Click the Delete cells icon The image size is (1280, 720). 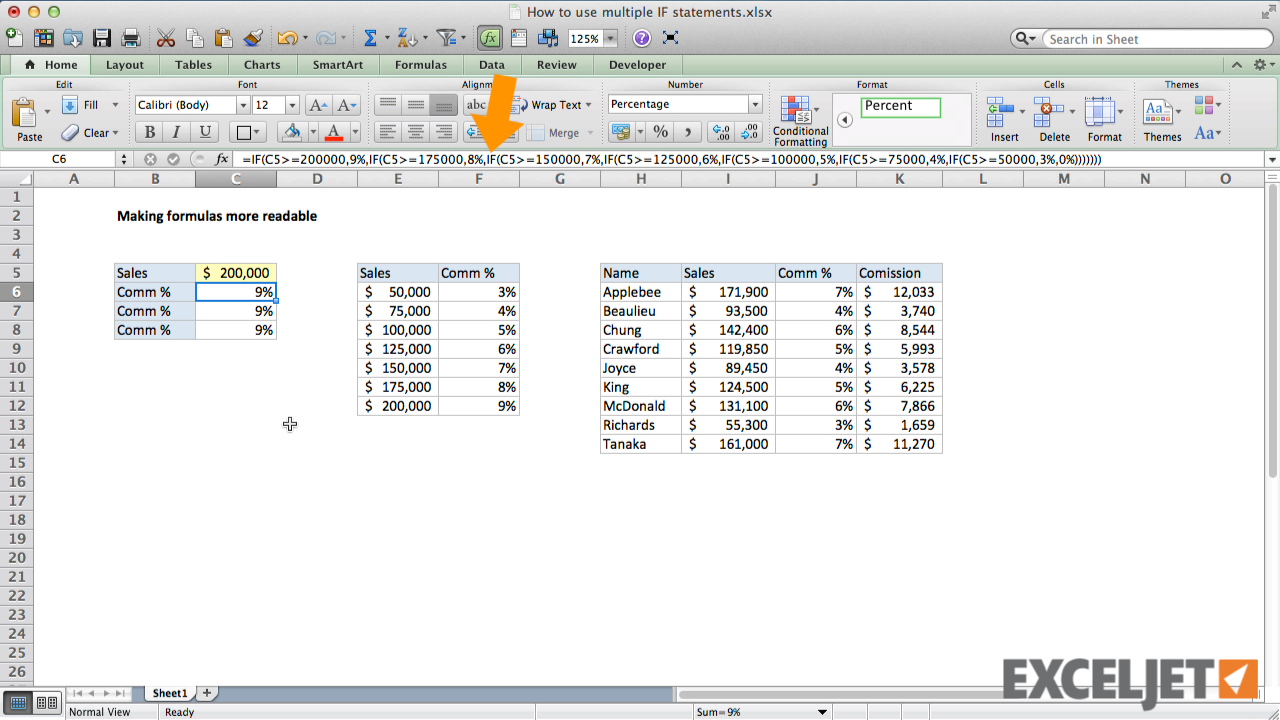[x=1049, y=112]
